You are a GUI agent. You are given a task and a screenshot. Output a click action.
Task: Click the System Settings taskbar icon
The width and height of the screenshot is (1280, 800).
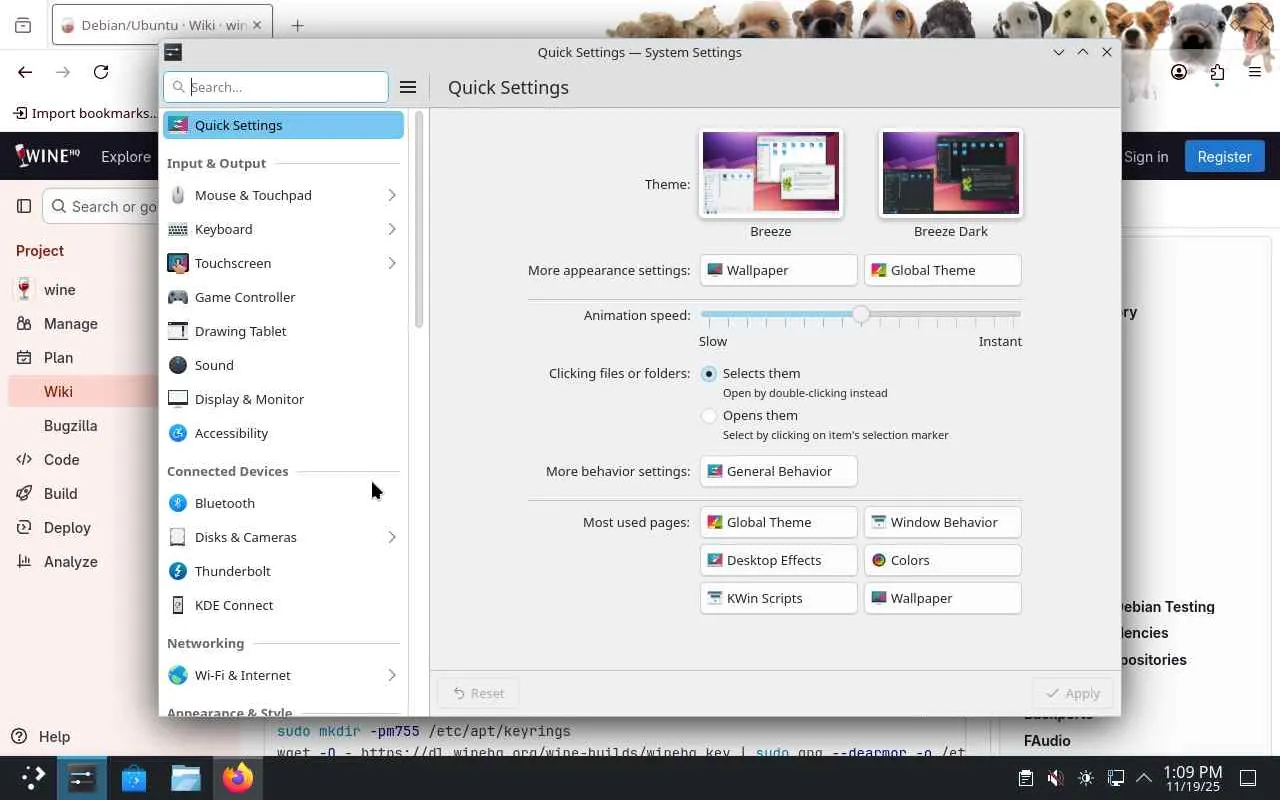tap(82, 777)
